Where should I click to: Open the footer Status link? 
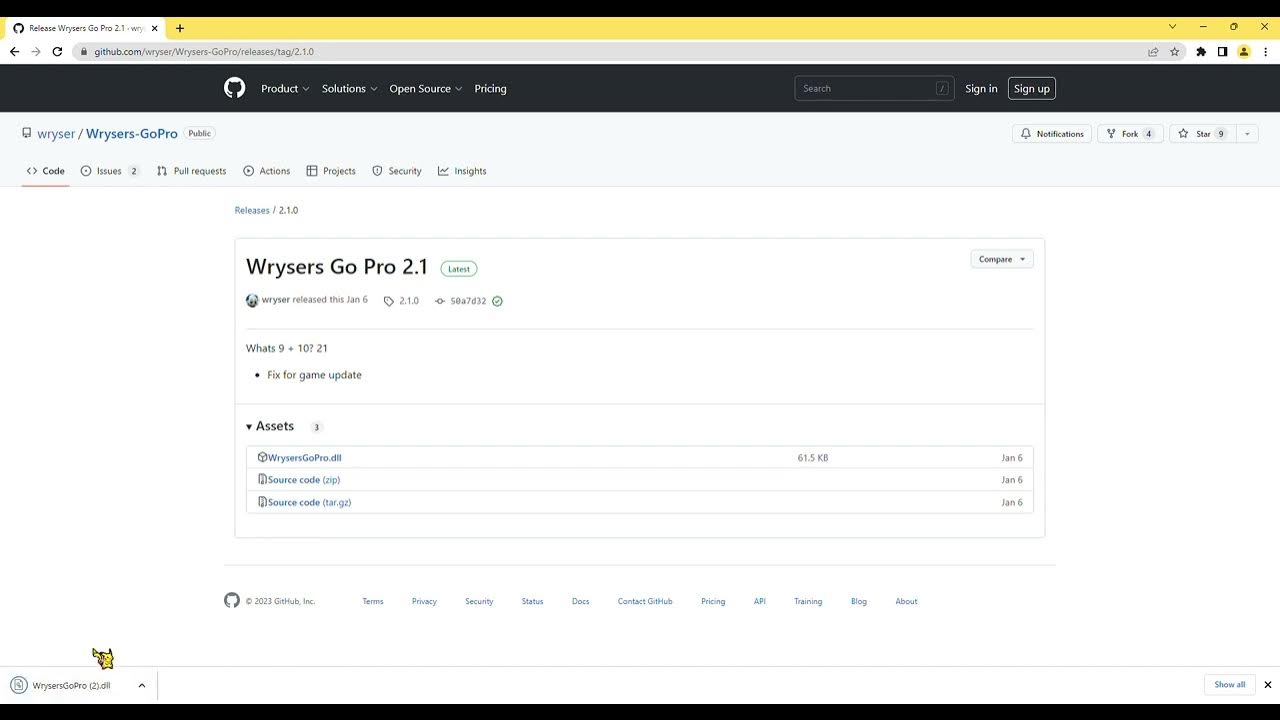(532, 601)
